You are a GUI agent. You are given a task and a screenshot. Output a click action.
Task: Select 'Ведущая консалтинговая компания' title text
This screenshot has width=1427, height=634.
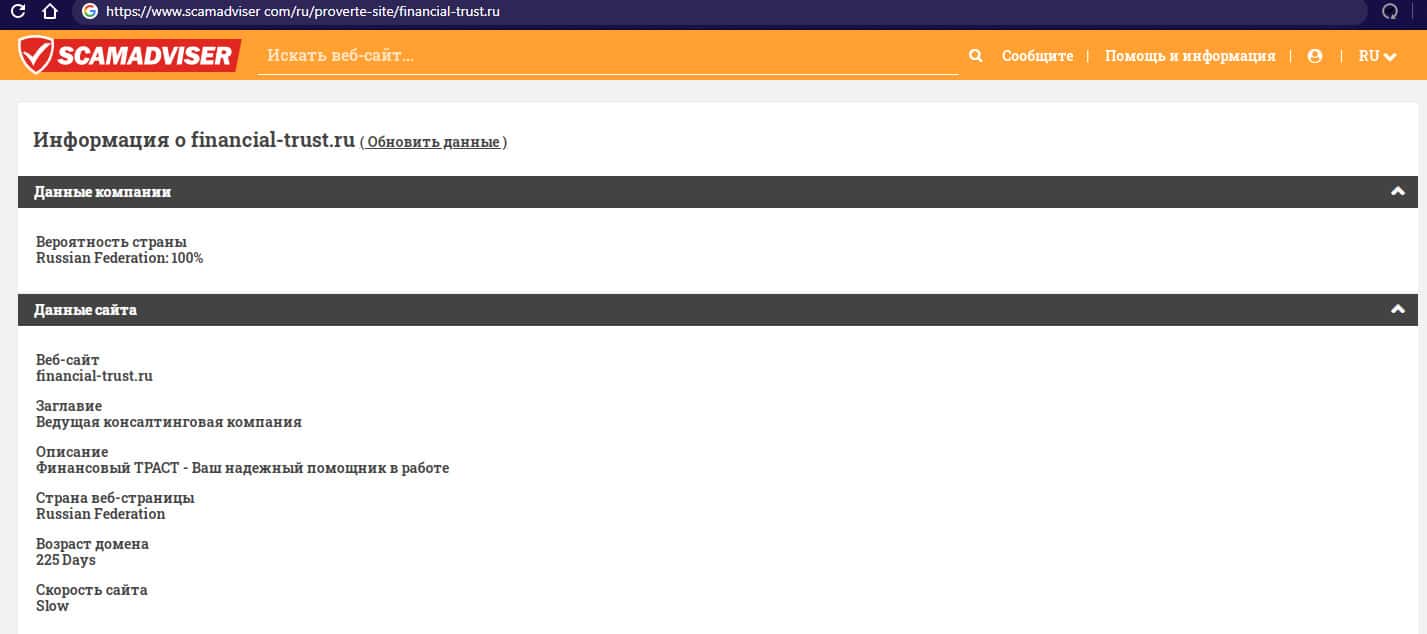169,422
